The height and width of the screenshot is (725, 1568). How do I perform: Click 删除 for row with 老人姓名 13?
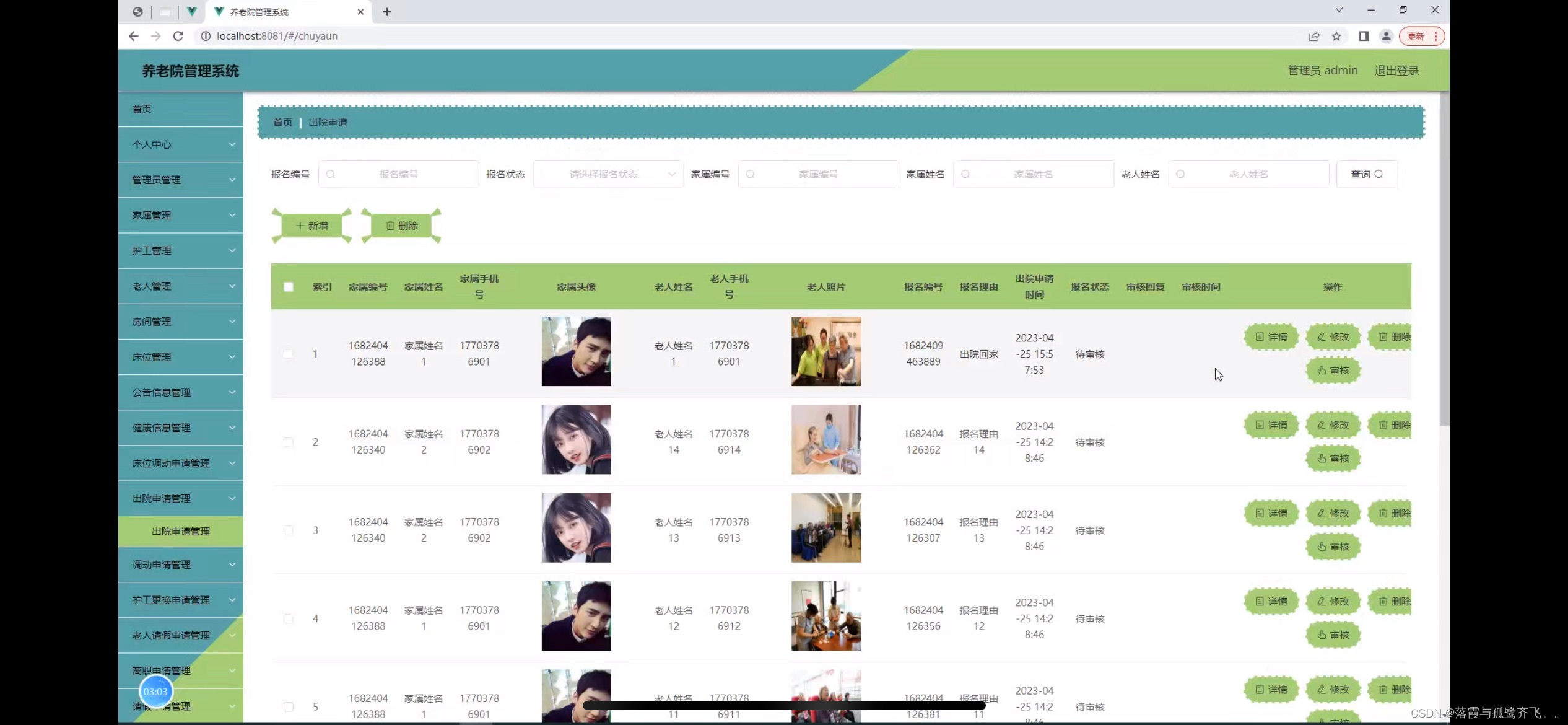pos(1391,513)
